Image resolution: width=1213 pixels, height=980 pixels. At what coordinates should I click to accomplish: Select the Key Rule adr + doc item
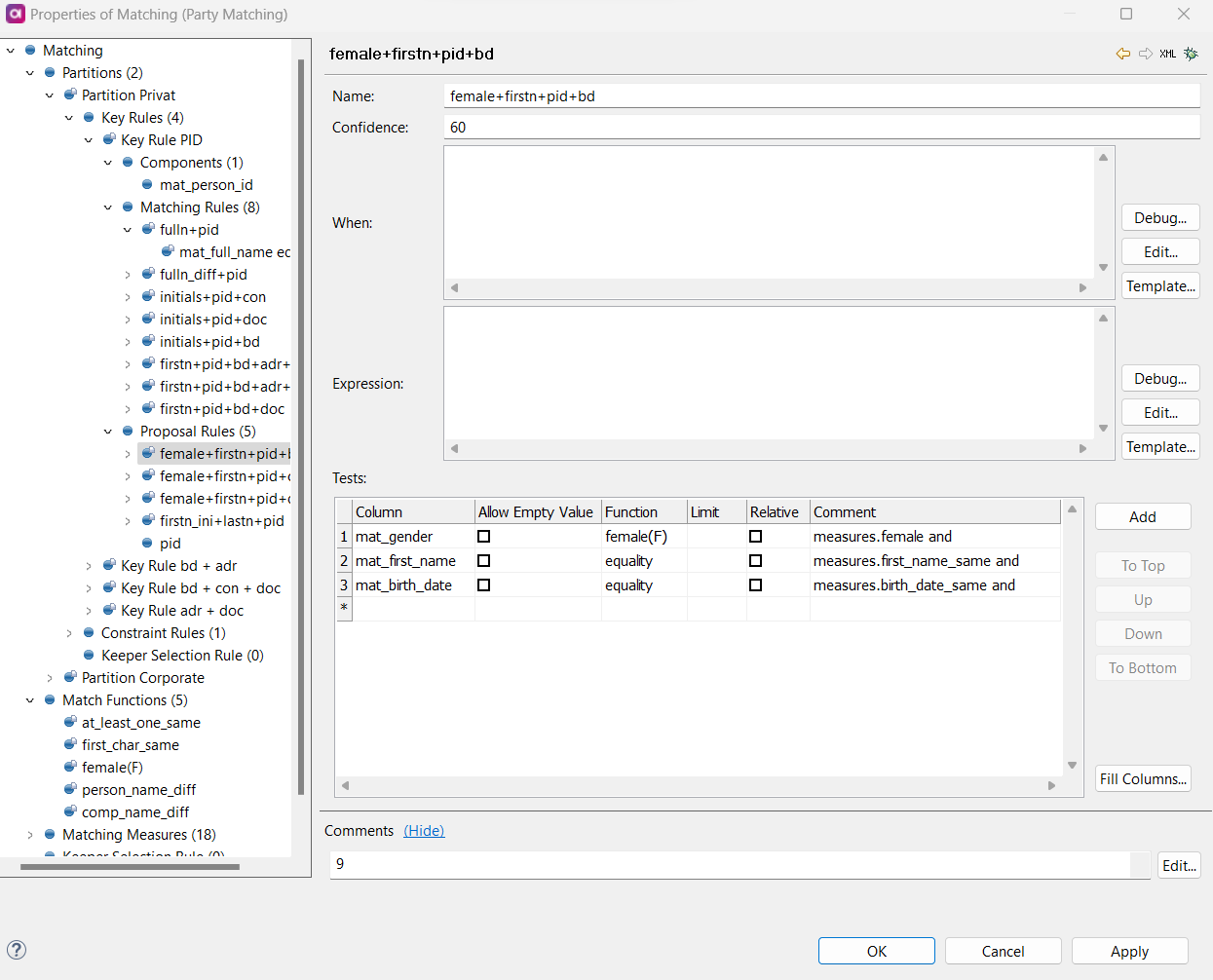point(182,610)
